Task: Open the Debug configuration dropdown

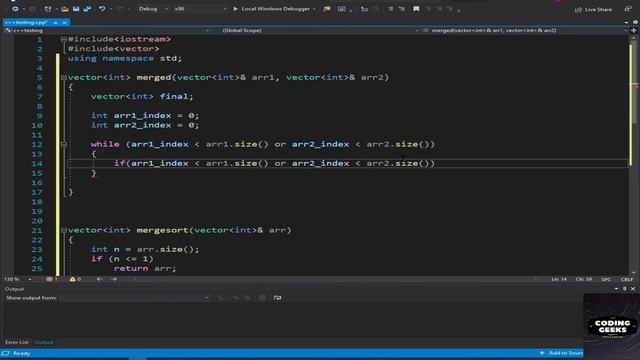Action: (153, 9)
